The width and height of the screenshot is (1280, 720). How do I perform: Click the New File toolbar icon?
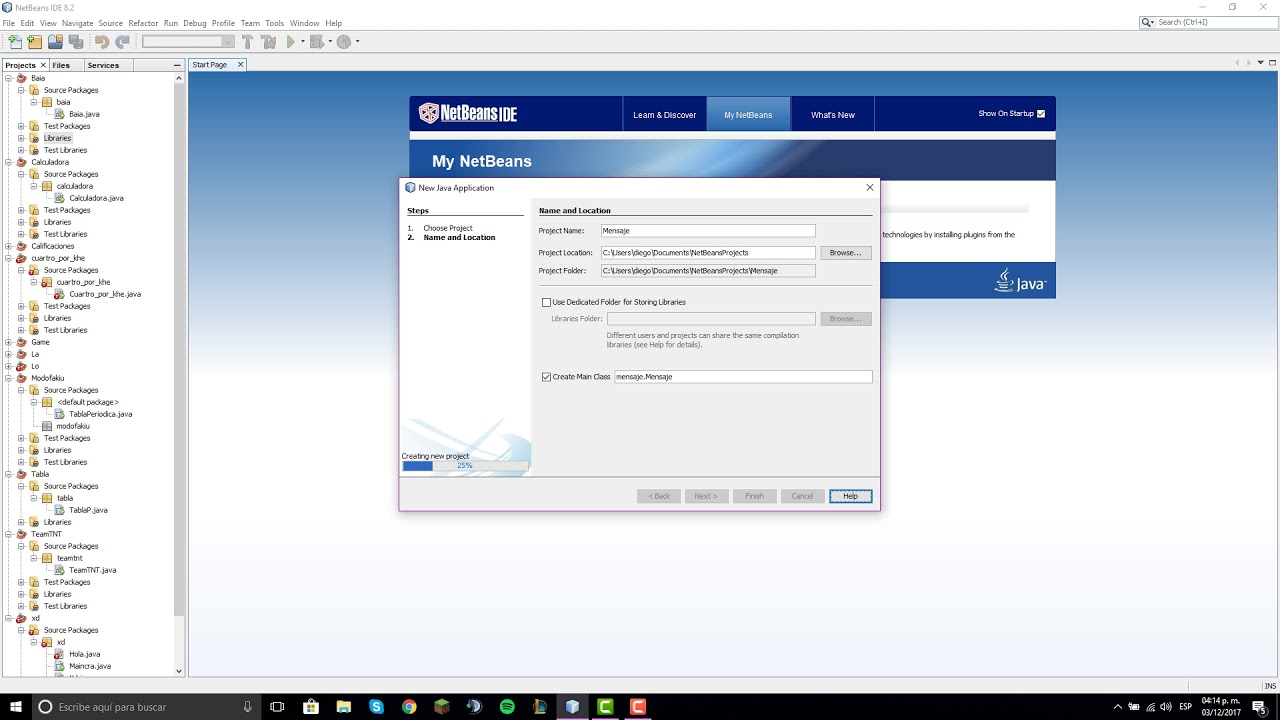point(14,42)
